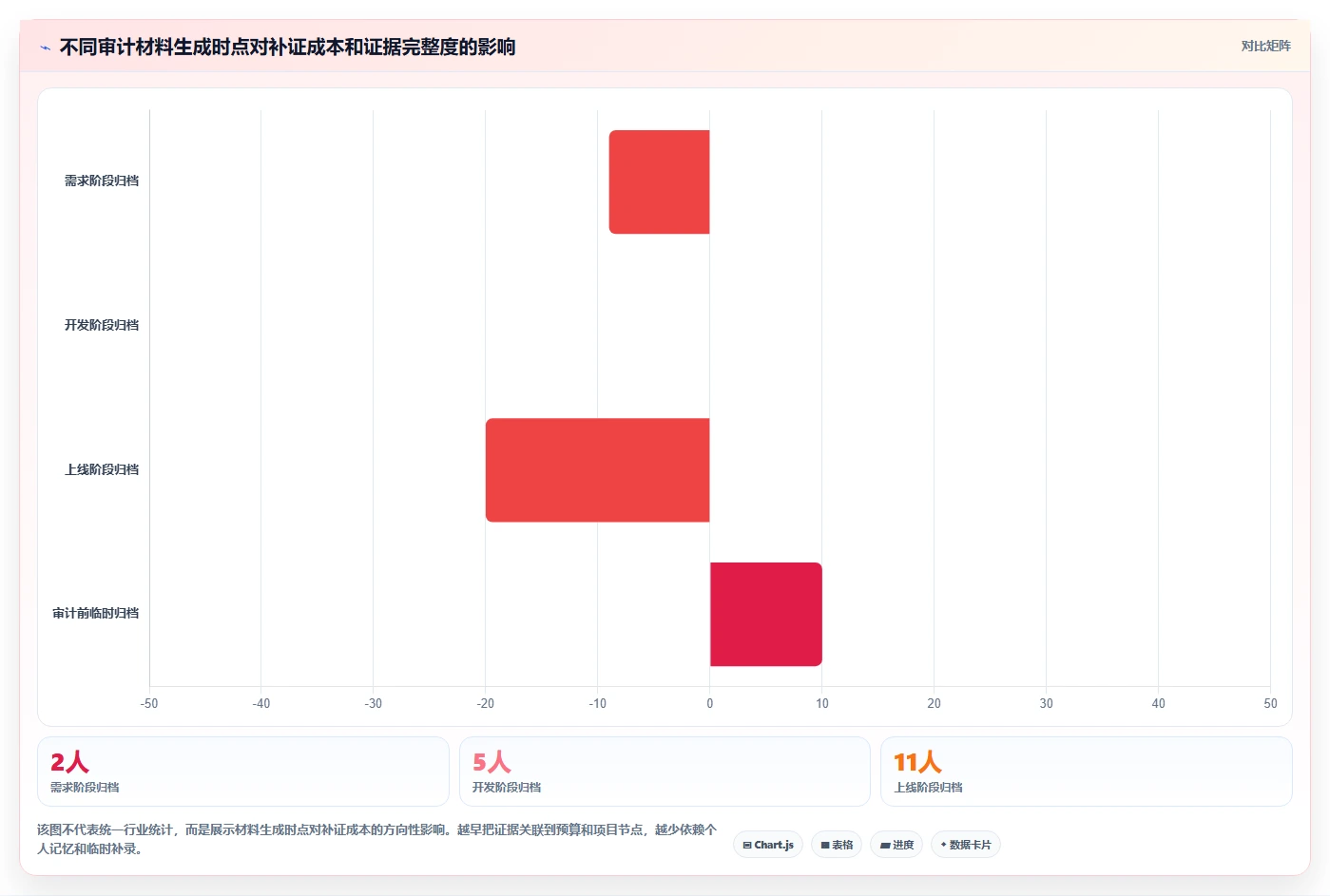
Task: Click the x-axis tick label -20
Action: [486, 703]
